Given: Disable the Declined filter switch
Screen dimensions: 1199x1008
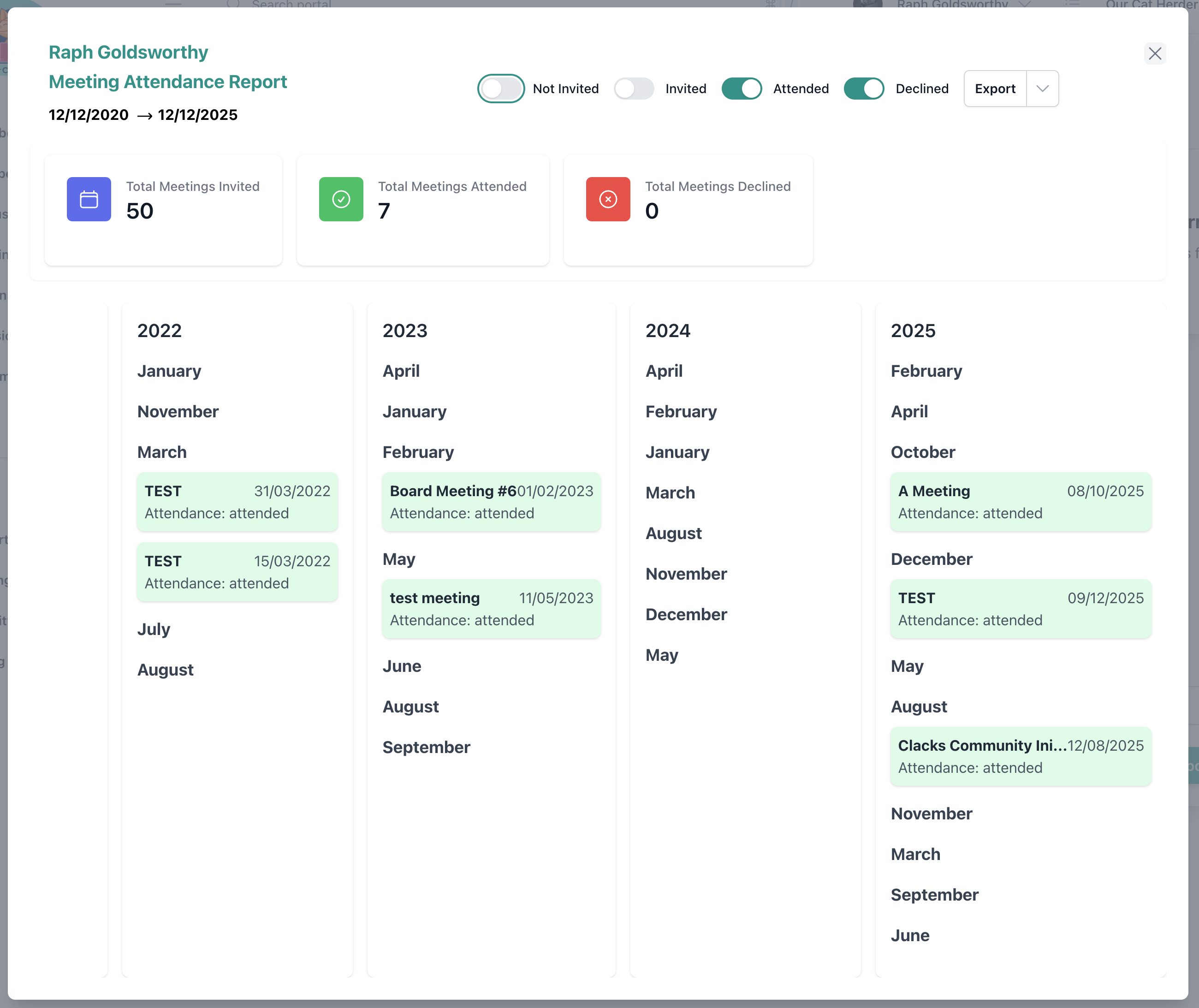Looking at the screenshot, I should pyautogui.click(x=864, y=89).
